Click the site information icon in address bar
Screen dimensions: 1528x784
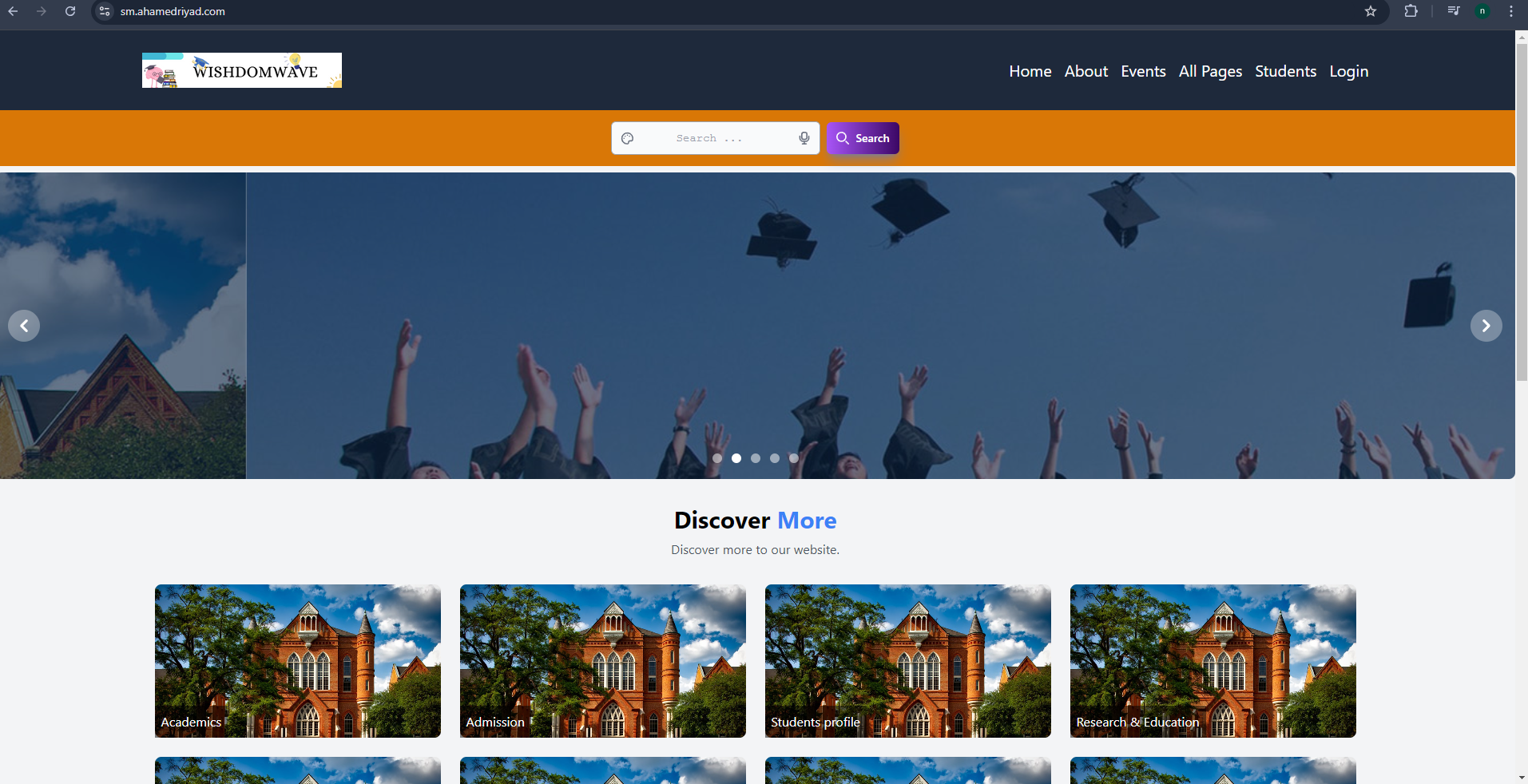(105, 11)
